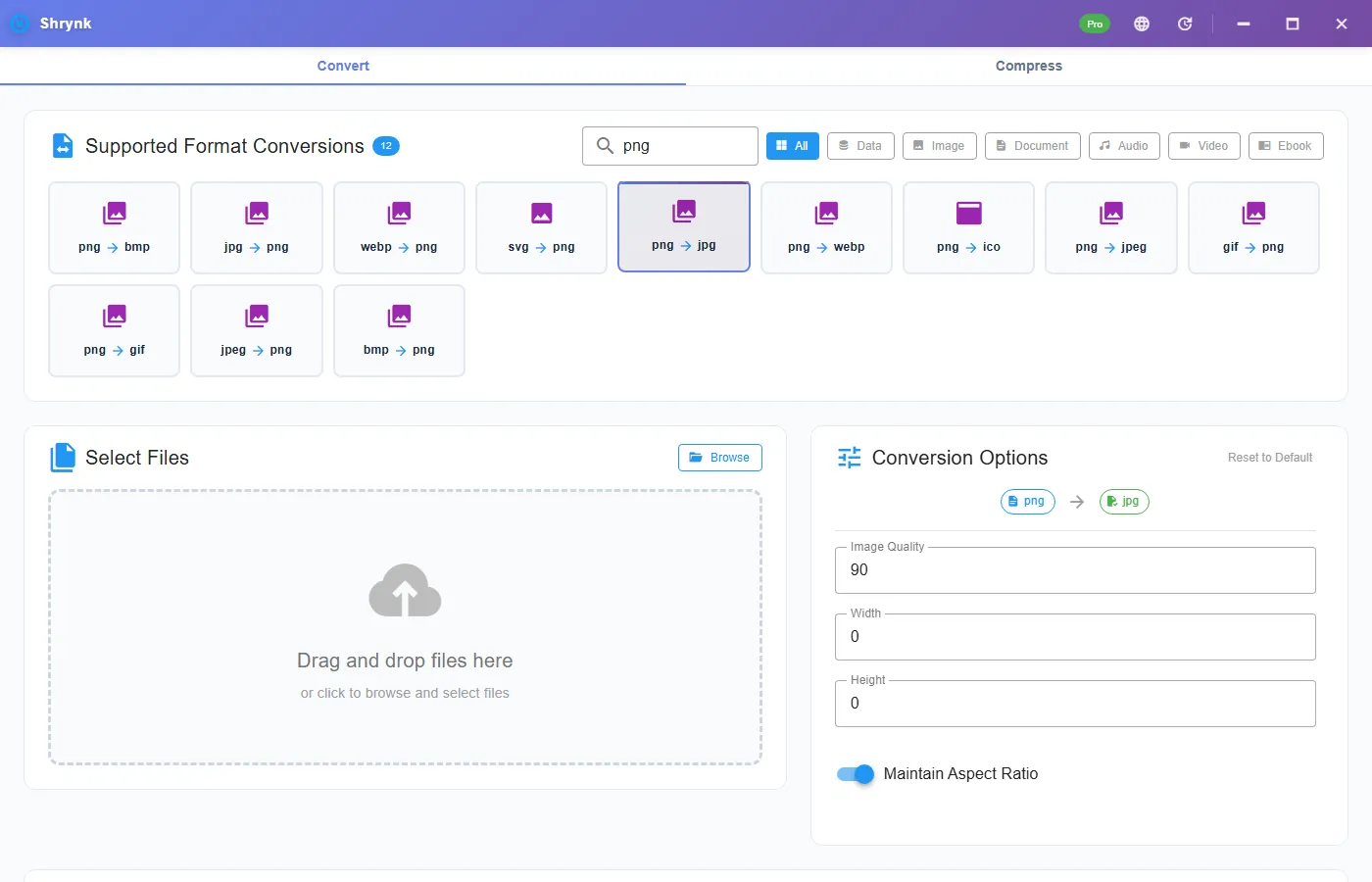
Task: Filter formats by Video category
Action: coord(1204,146)
